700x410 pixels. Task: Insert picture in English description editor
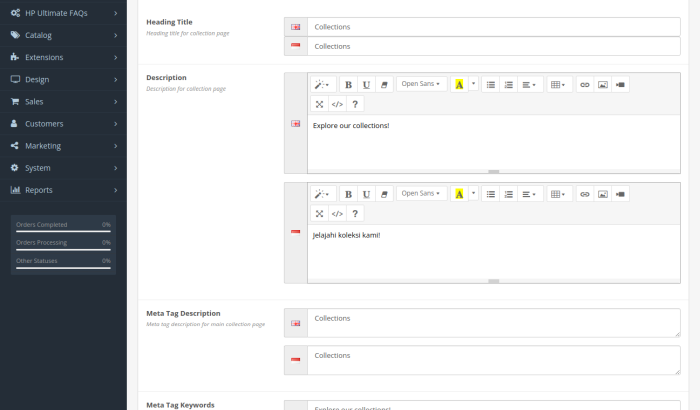(603, 84)
